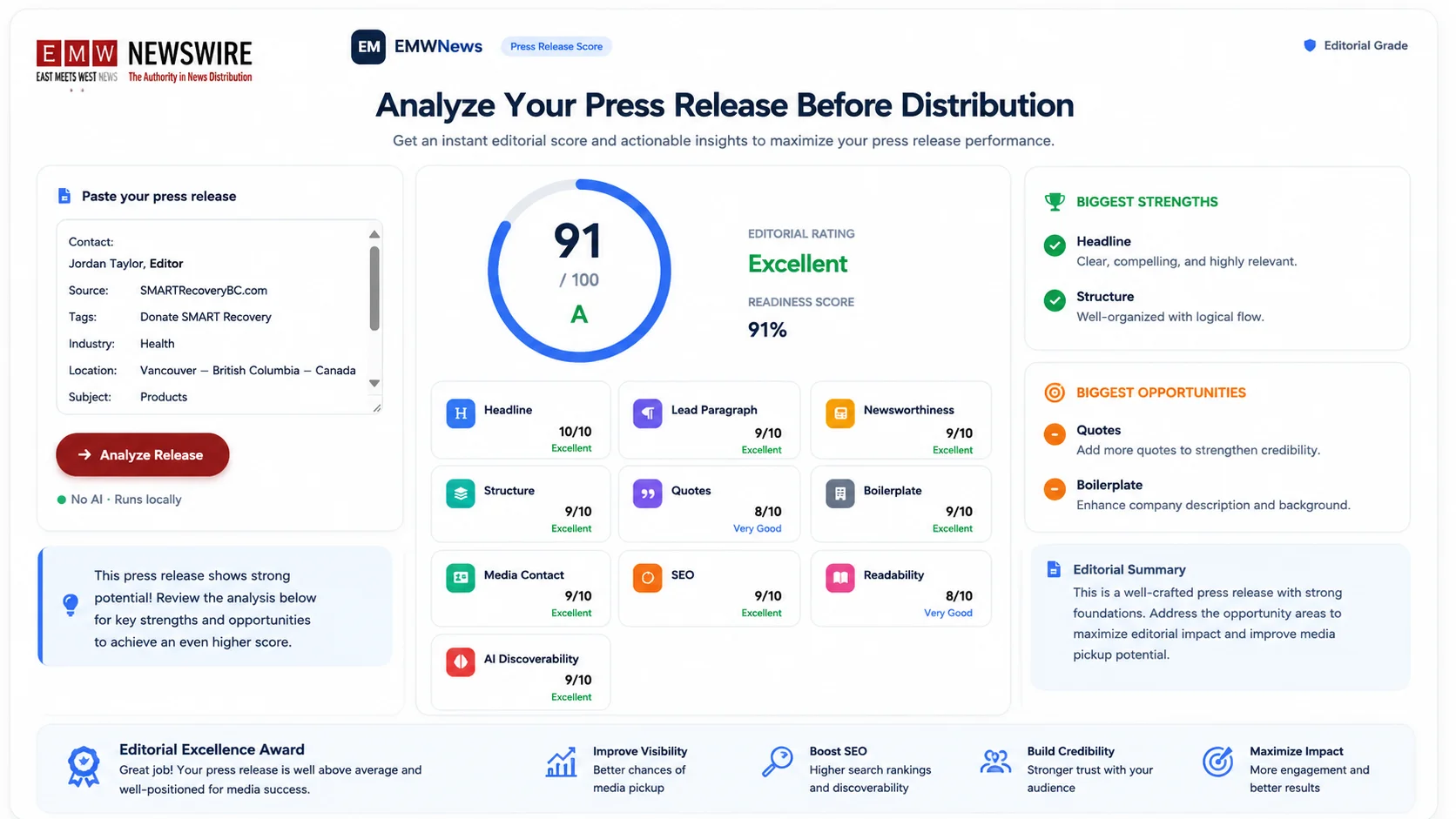
Task: Click the SEO orange circle icon
Action: (648, 577)
